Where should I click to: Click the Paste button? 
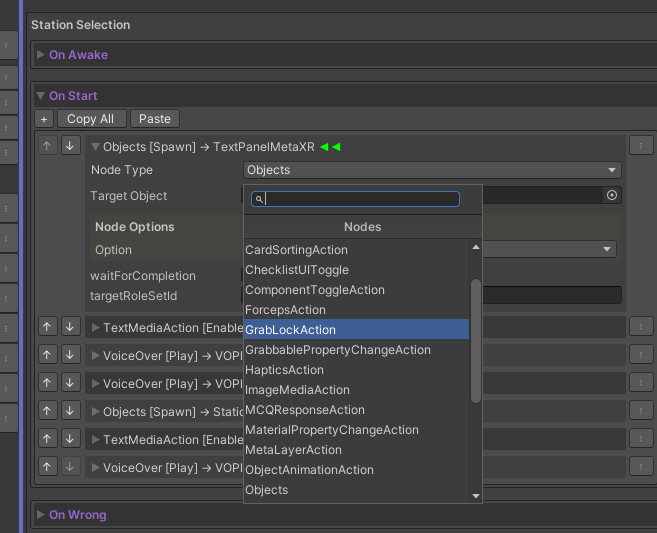point(154,119)
